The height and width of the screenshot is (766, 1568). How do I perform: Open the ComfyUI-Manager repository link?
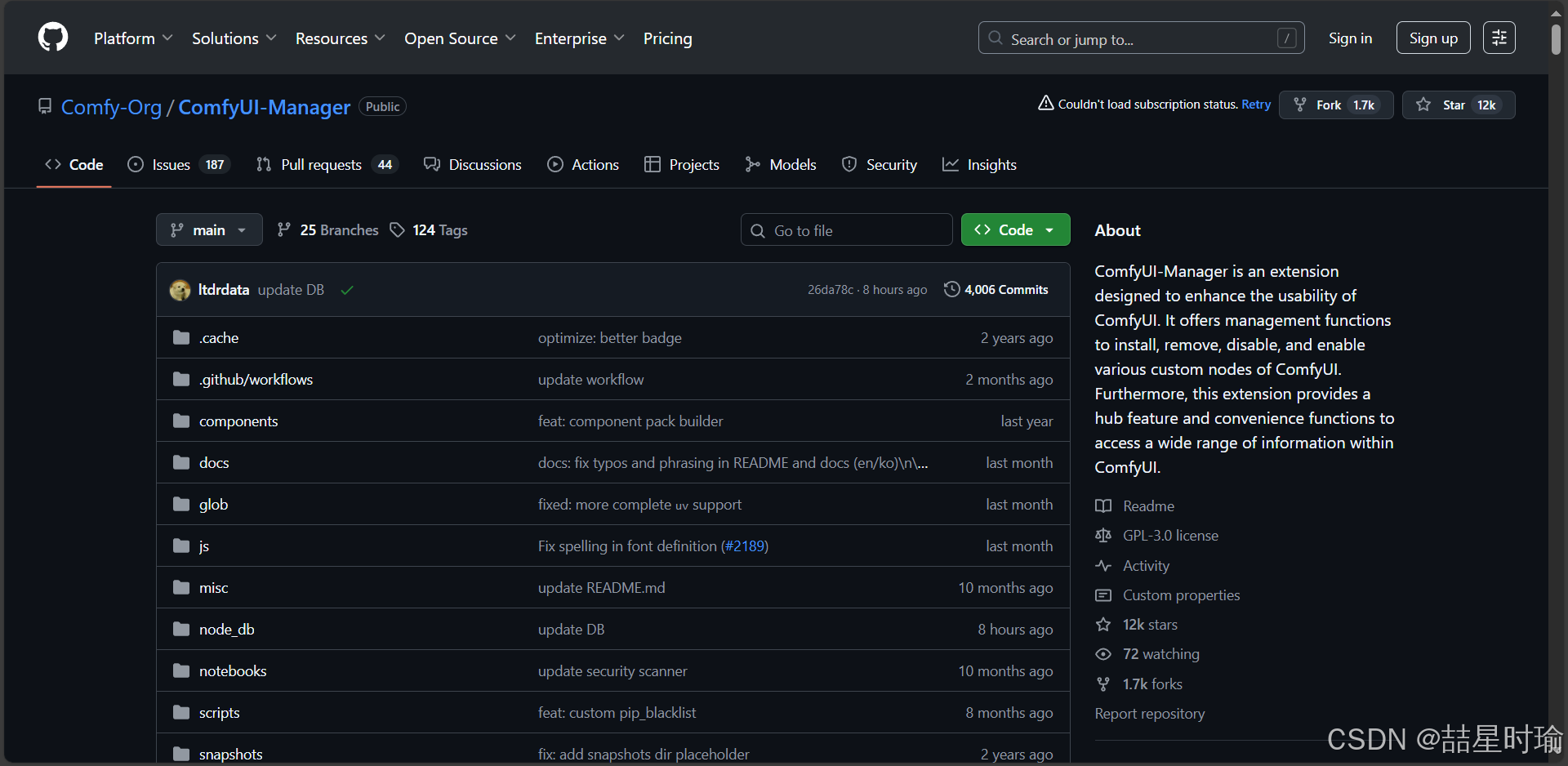tap(264, 107)
